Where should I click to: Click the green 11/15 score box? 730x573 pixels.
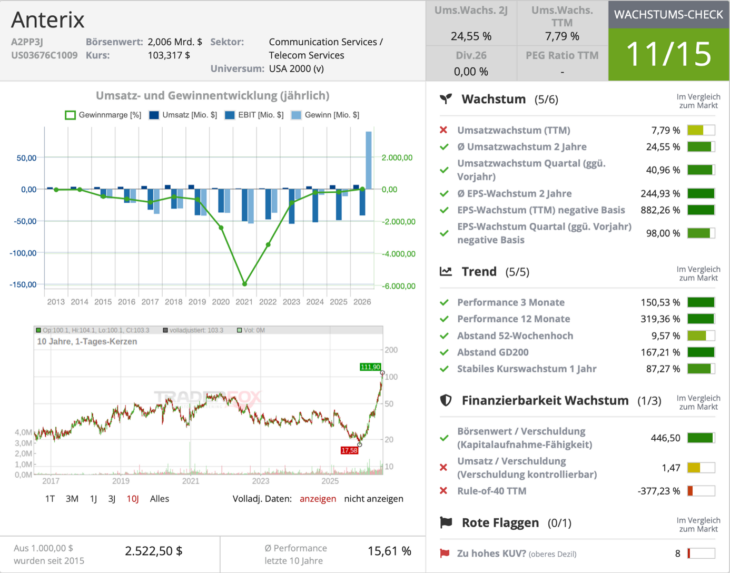[669, 54]
